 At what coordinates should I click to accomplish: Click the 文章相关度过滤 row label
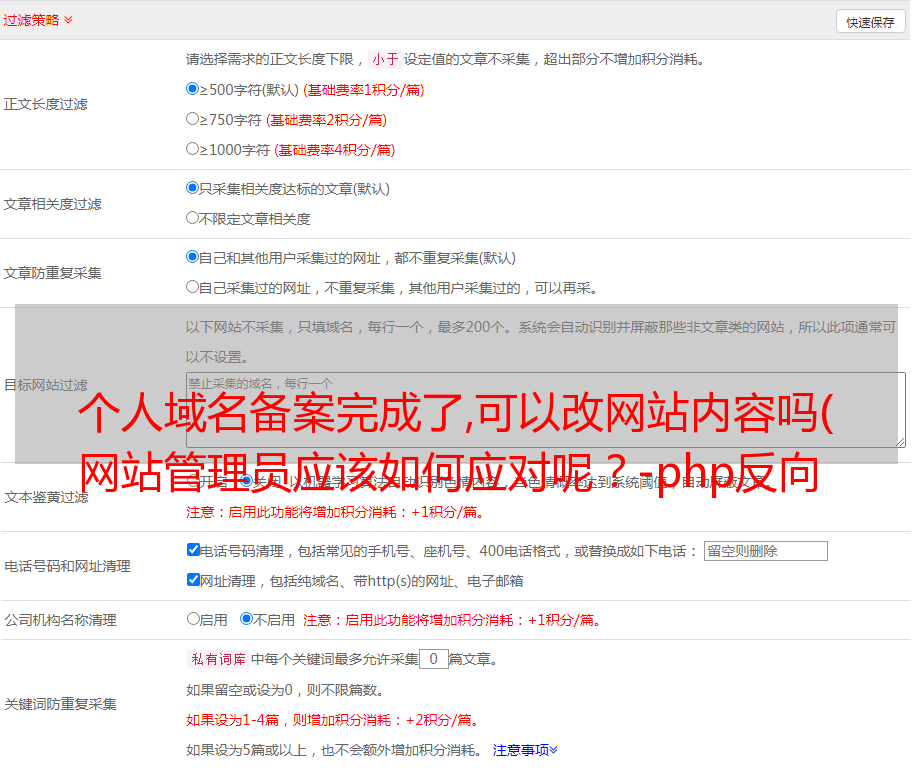click(52, 204)
